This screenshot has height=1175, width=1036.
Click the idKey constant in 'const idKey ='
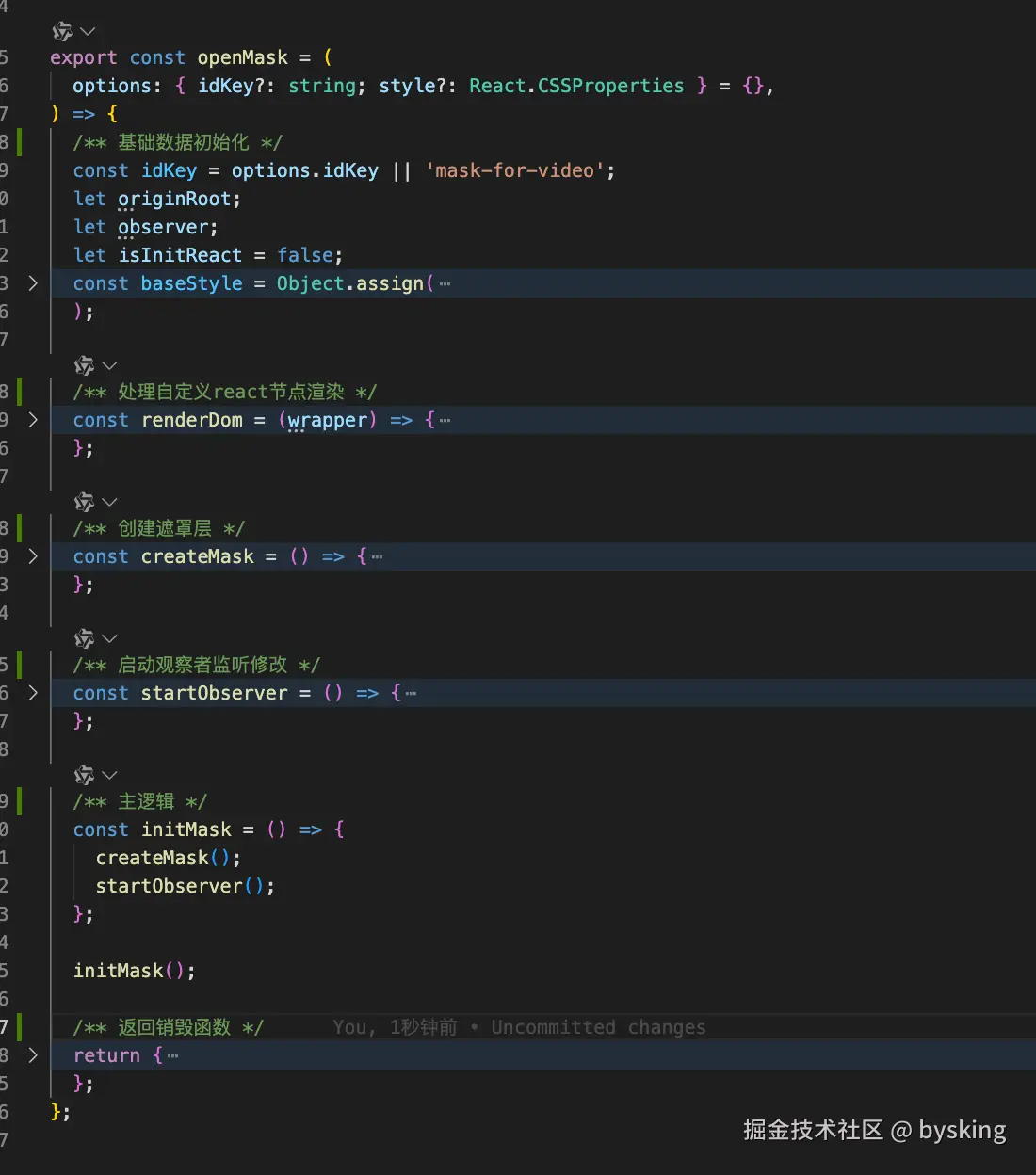pos(169,170)
